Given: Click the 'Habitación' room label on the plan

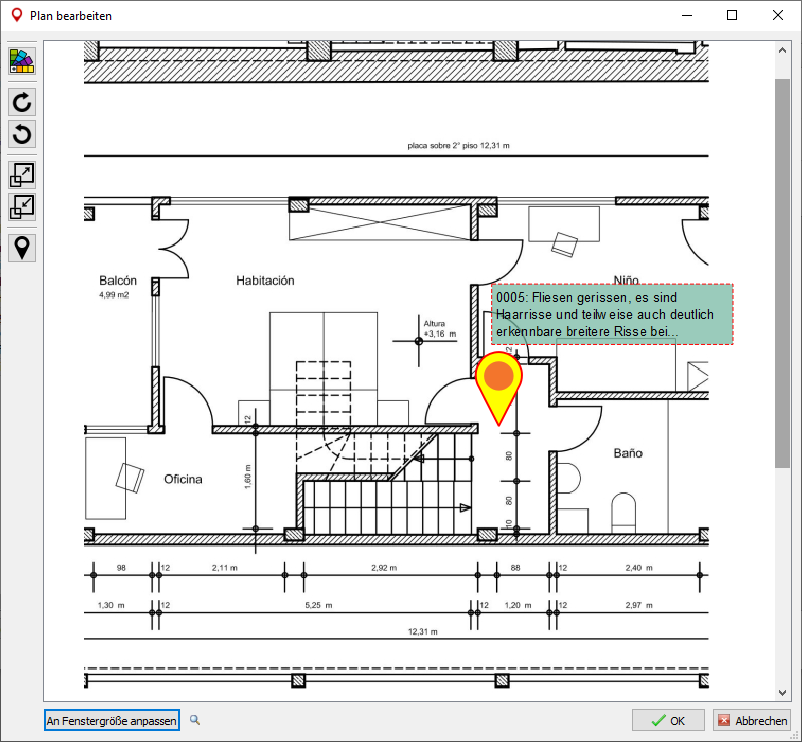Looking at the screenshot, I should 265,281.
